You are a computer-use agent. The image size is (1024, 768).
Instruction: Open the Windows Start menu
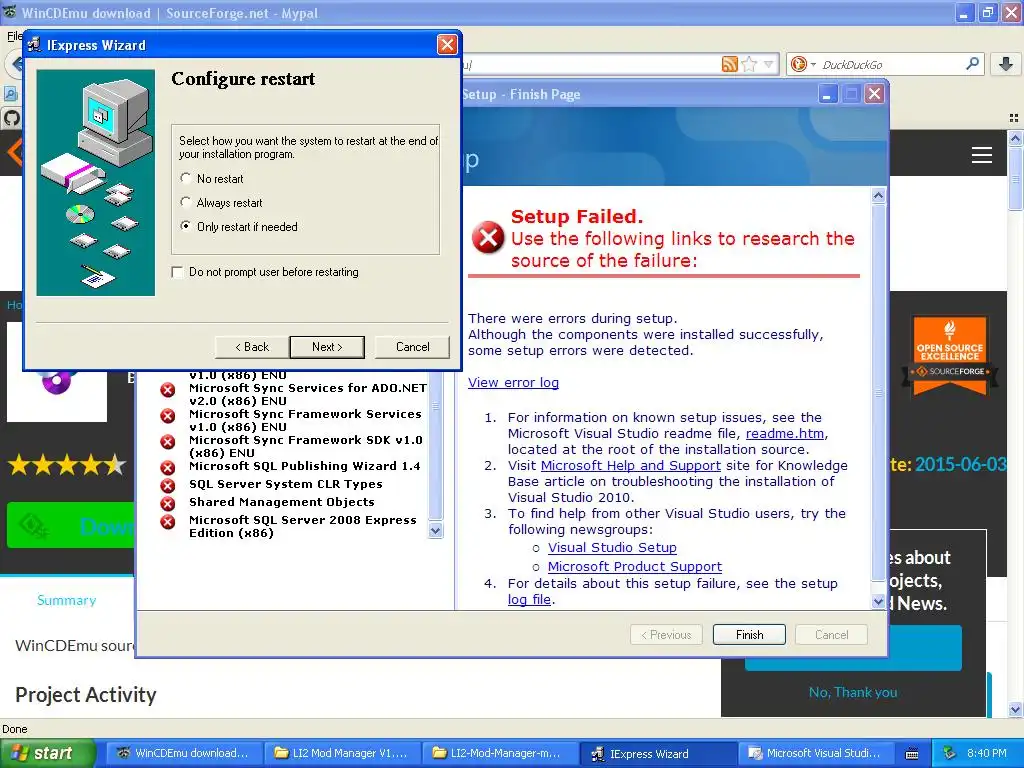pyautogui.click(x=47, y=753)
